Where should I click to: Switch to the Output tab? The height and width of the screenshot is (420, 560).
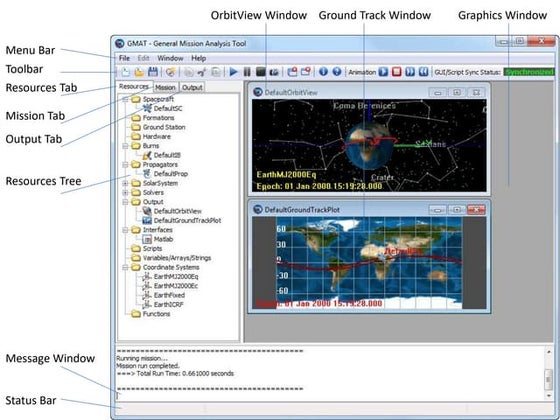coord(192,88)
